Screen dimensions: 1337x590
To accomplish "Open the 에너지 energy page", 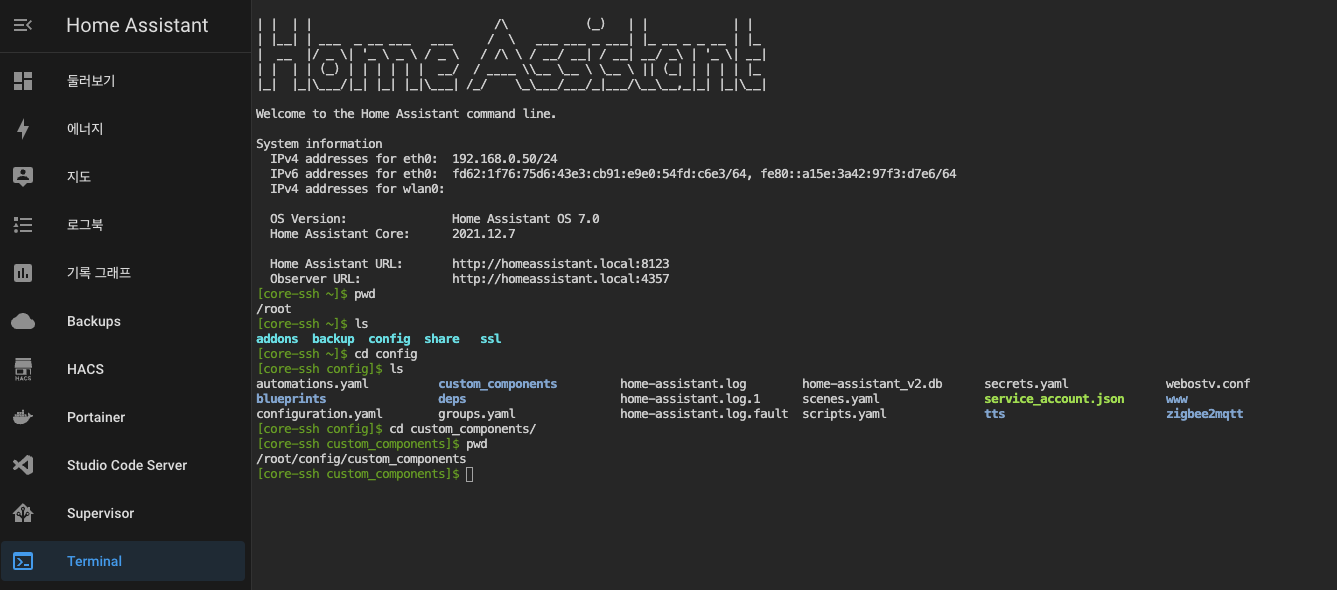I will [x=123, y=129].
